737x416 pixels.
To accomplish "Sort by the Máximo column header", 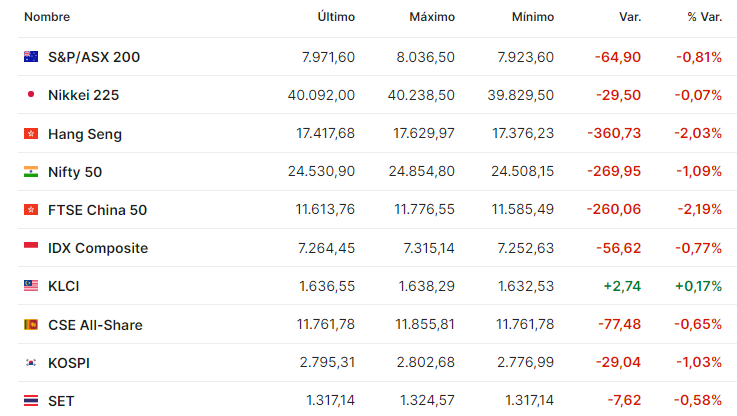I will click(x=432, y=17).
